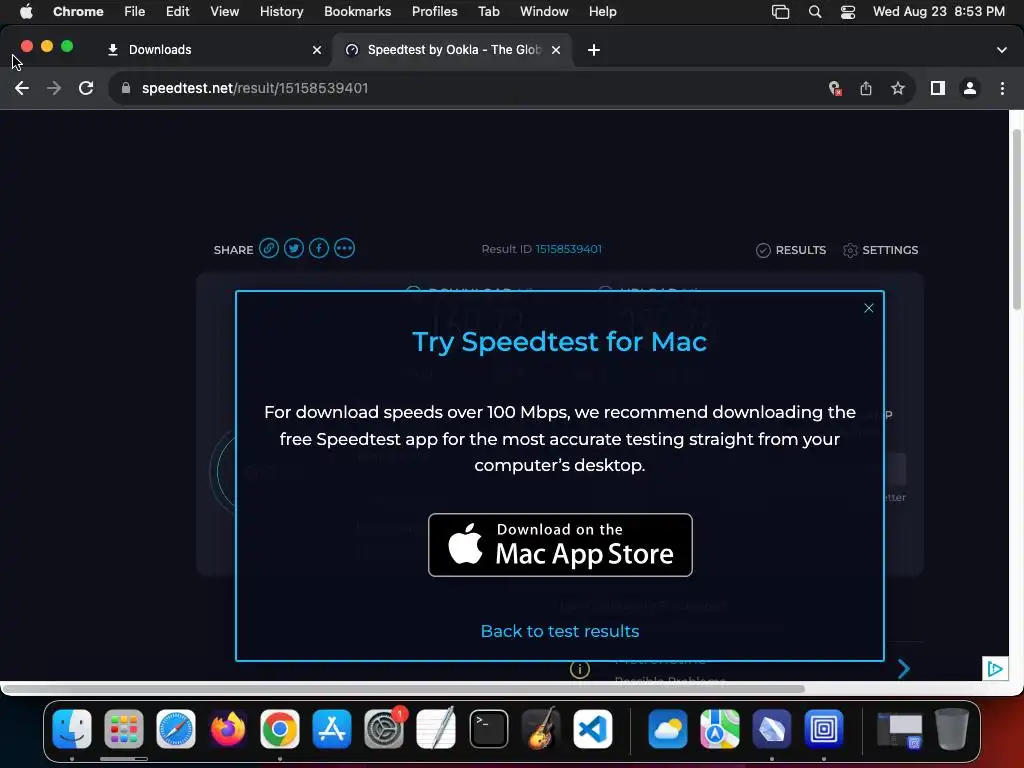Click the AdChoices icon
The height and width of the screenshot is (768, 1024).
point(995,669)
